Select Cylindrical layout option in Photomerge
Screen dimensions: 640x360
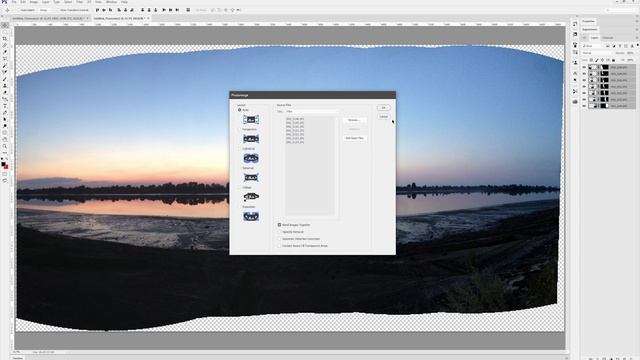(251, 158)
